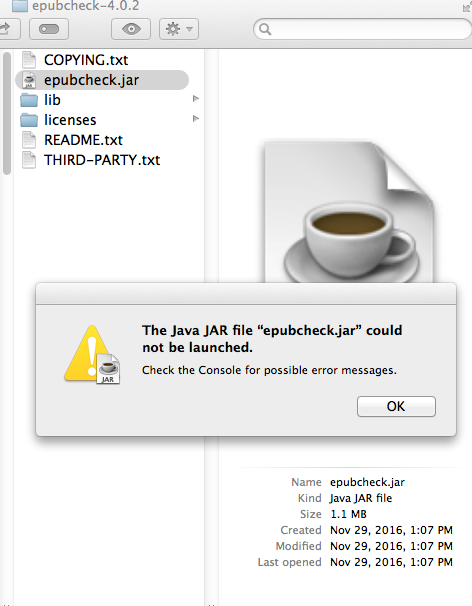
Task: Expand the lib folder disclosure arrow
Action: click(x=196, y=99)
